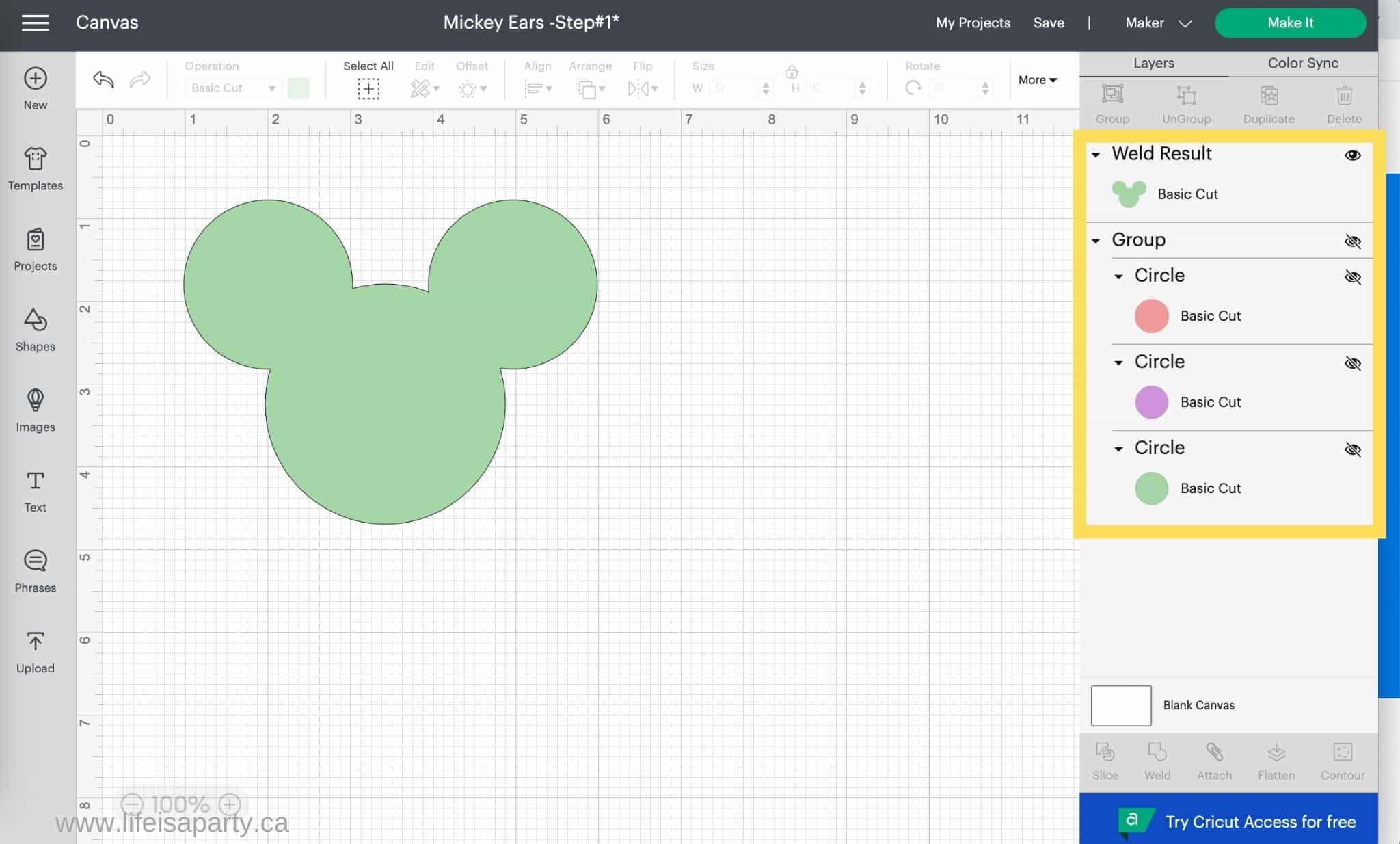
Task: Toggle visibility of Weld Result layer
Action: 1353,155
